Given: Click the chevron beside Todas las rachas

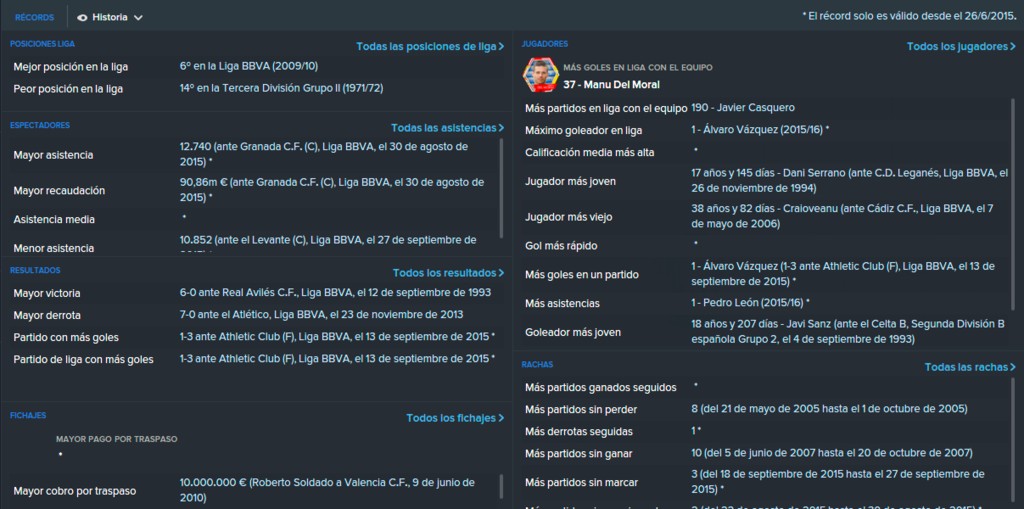Looking at the screenshot, I should pos(1013,367).
